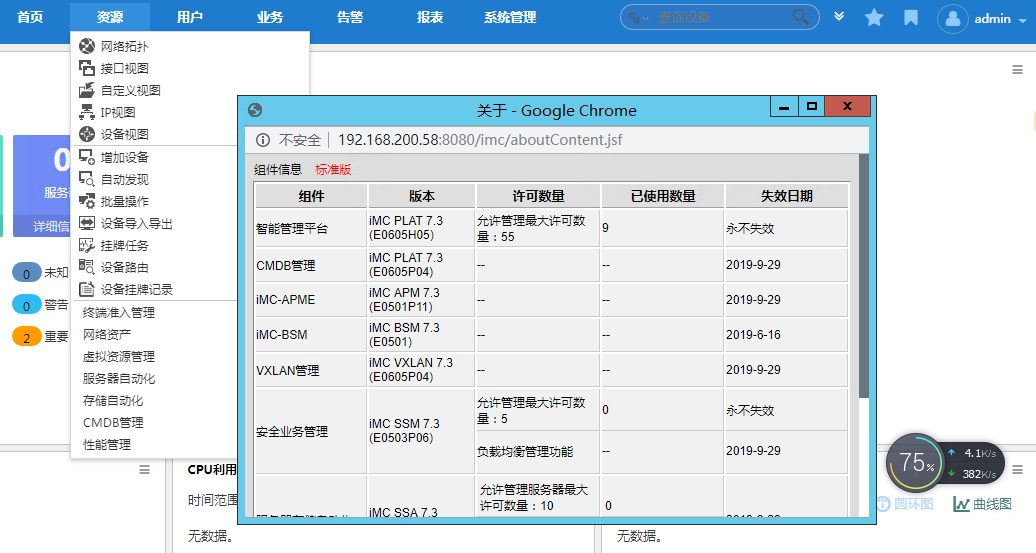Click the 网络拓扑 network topology icon
1036x553 pixels.
tap(87, 46)
